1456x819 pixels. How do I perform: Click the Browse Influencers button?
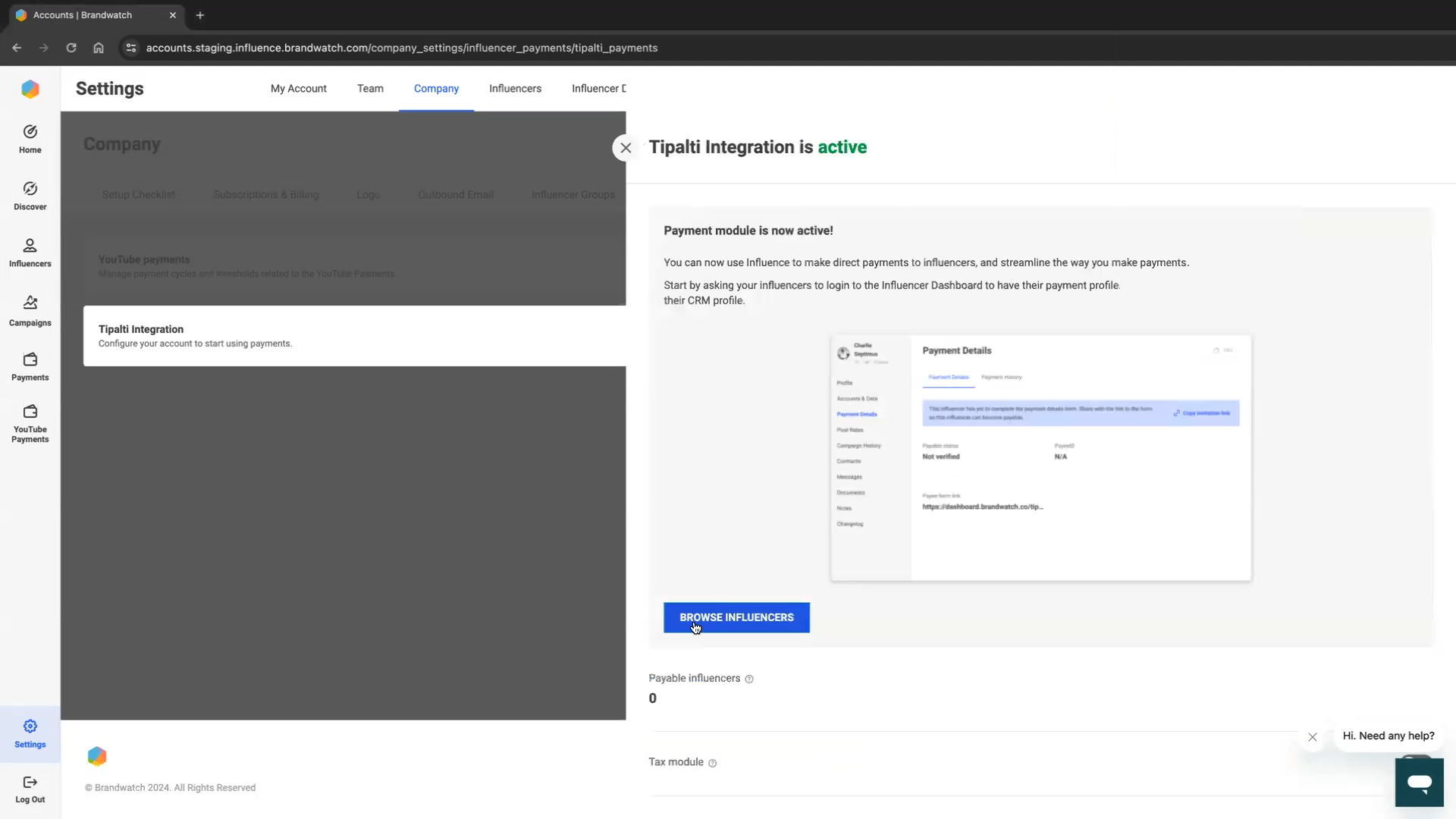736,617
